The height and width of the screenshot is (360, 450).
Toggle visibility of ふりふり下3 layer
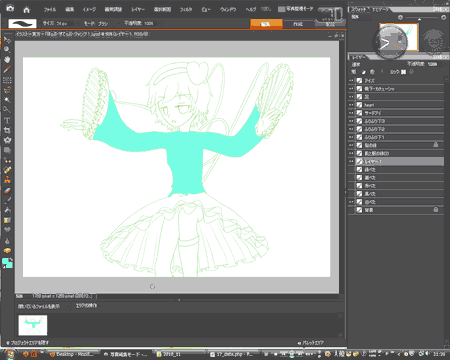pyautogui.click(x=351, y=121)
